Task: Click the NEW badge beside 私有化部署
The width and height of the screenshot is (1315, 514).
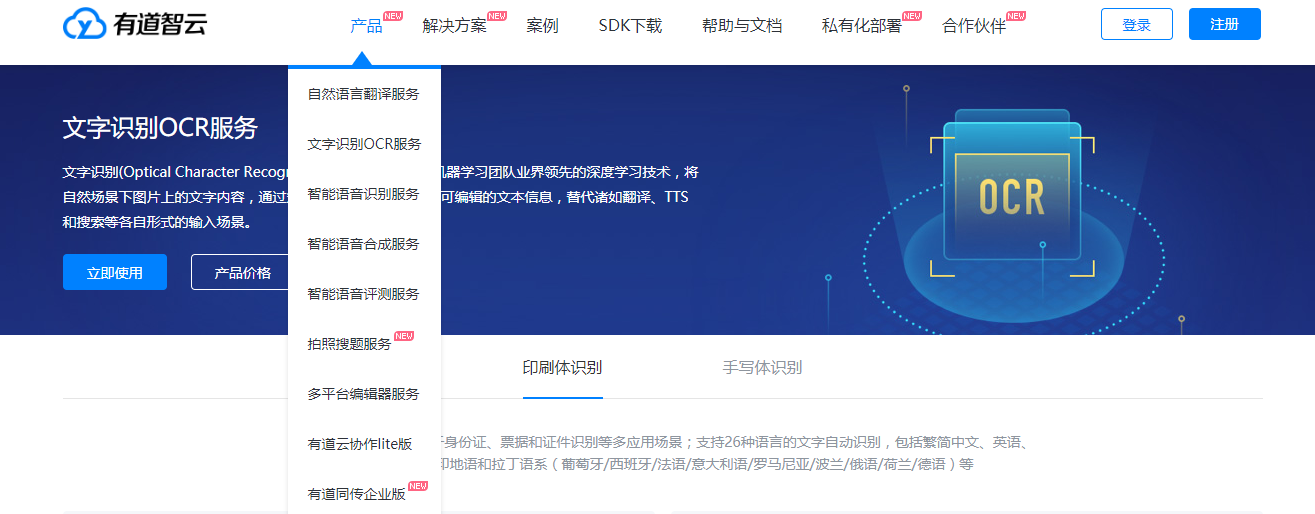Action: click(912, 16)
